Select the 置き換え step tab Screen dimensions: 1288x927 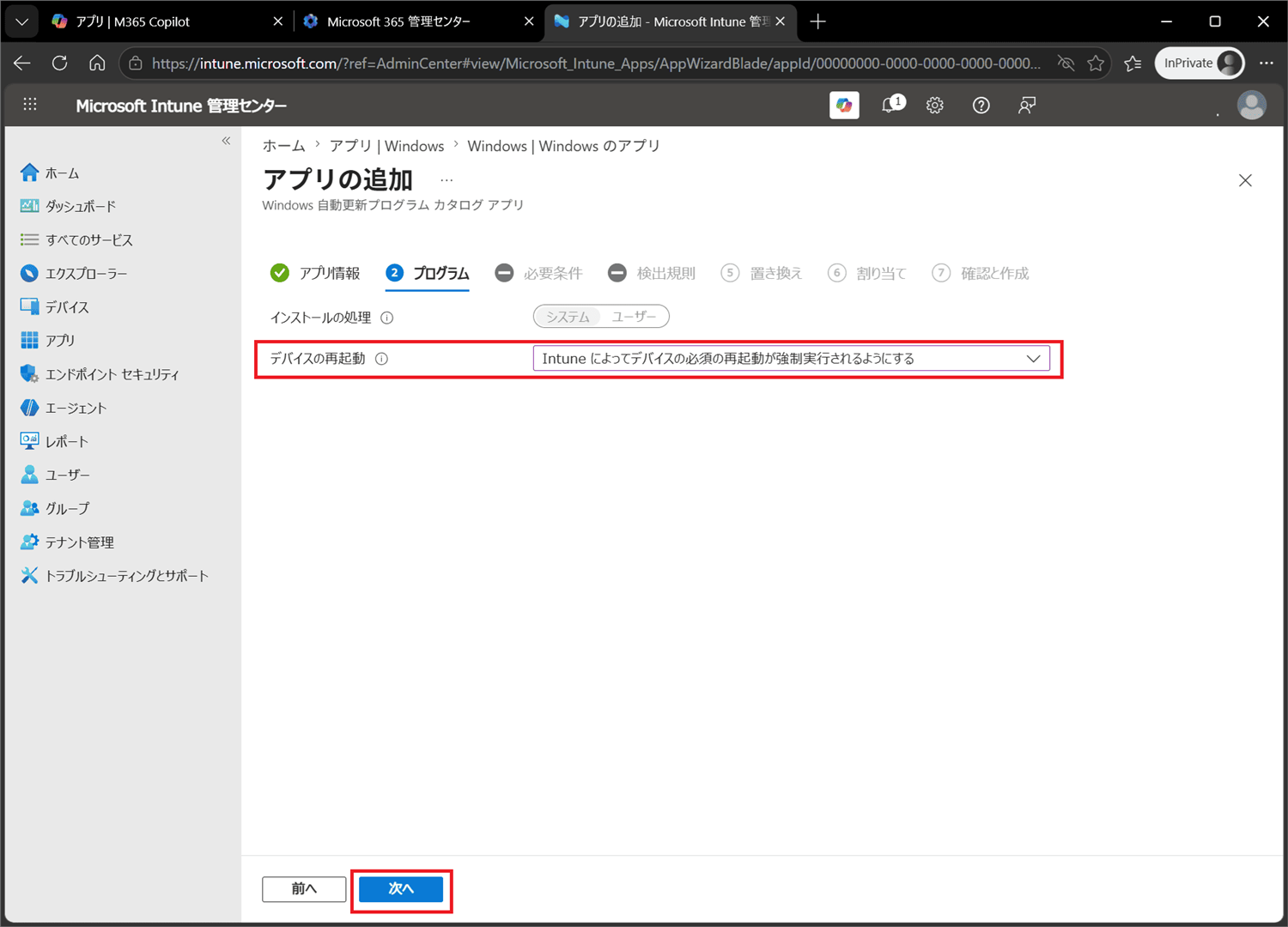click(762, 273)
